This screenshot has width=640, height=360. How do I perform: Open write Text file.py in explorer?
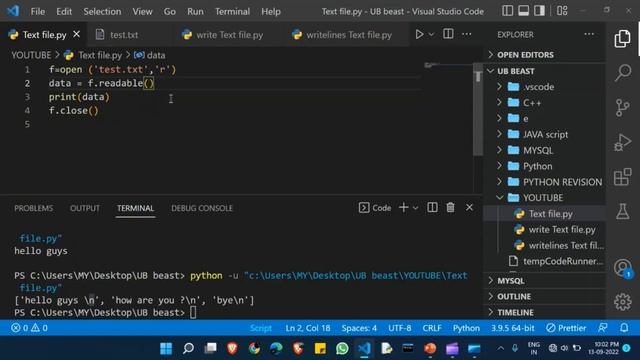point(562,229)
